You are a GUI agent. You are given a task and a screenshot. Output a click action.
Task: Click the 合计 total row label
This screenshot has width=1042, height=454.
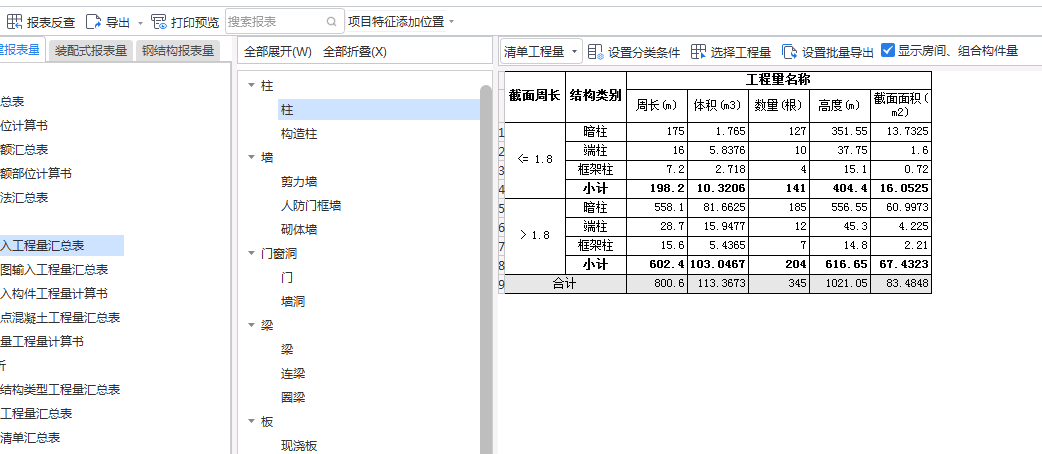(x=566, y=284)
